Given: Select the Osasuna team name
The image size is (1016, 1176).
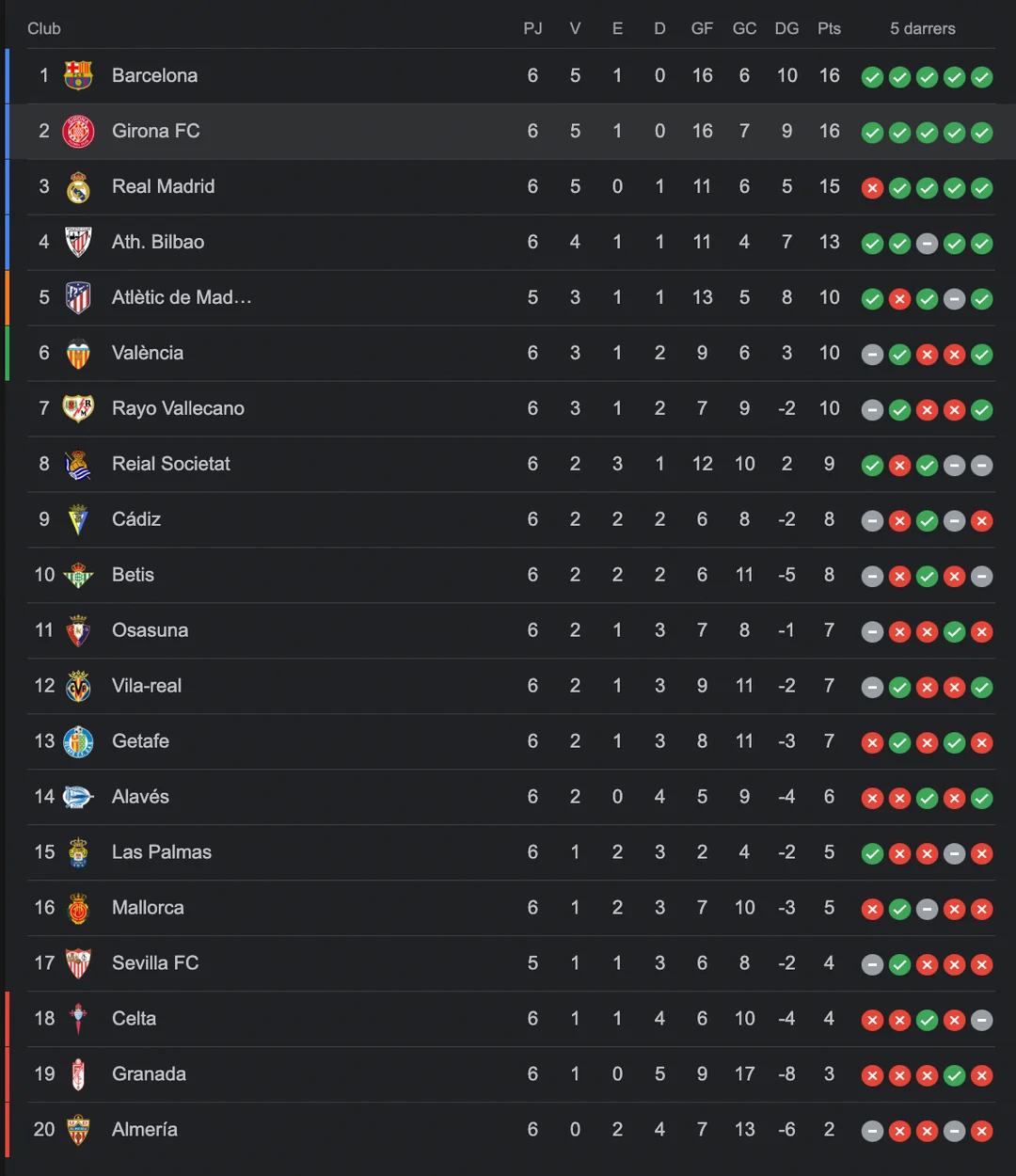Looking at the screenshot, I should point(150,630).
